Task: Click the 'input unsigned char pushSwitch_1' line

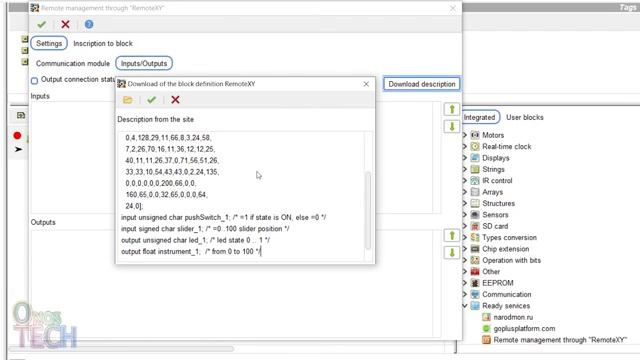Action: tap(223, 218)
